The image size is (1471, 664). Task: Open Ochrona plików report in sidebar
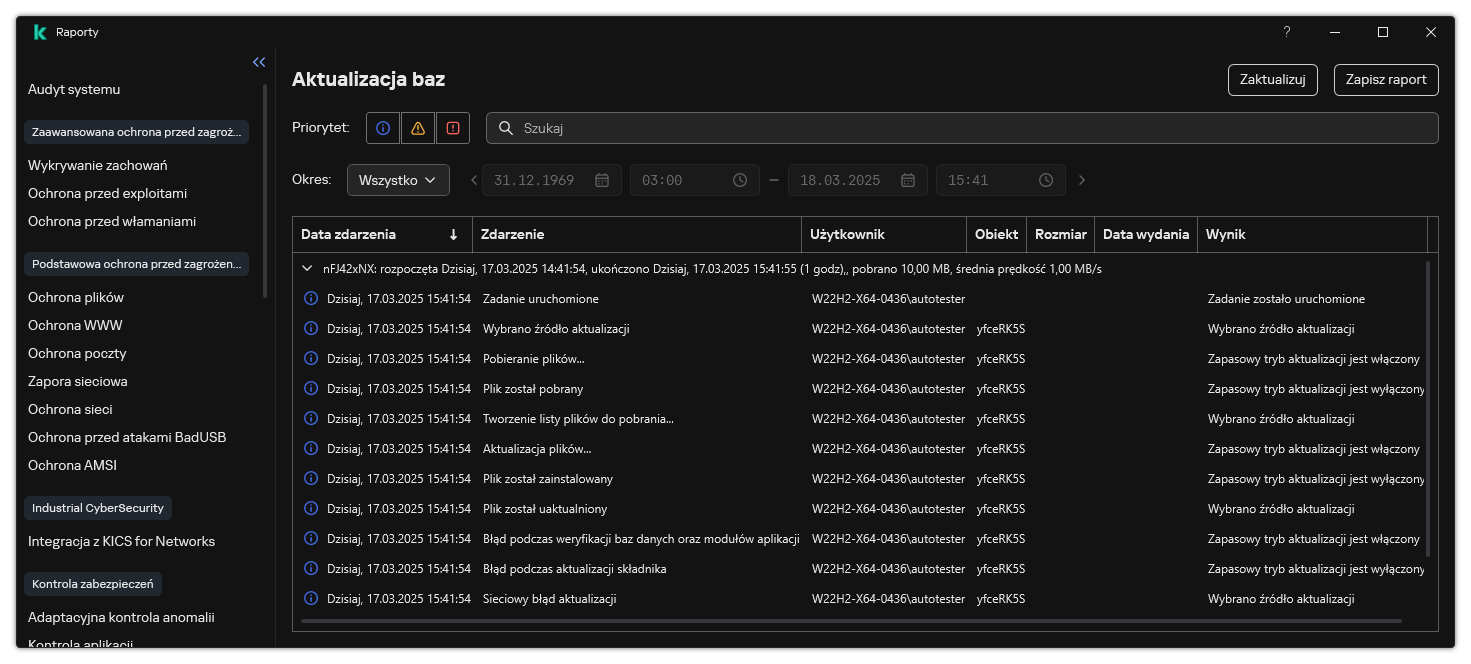76,297
